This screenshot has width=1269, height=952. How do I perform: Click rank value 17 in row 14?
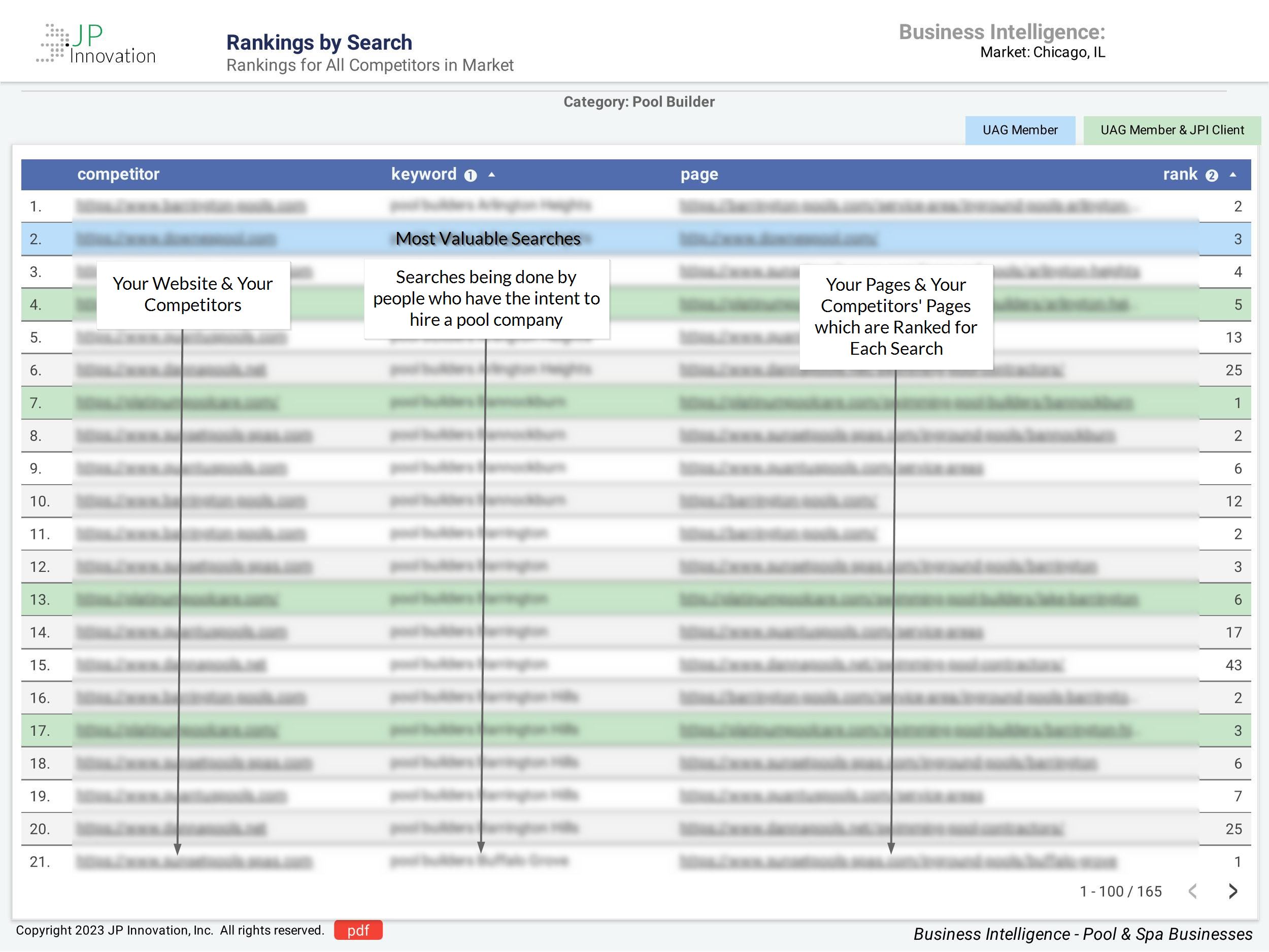point(1233,633)
